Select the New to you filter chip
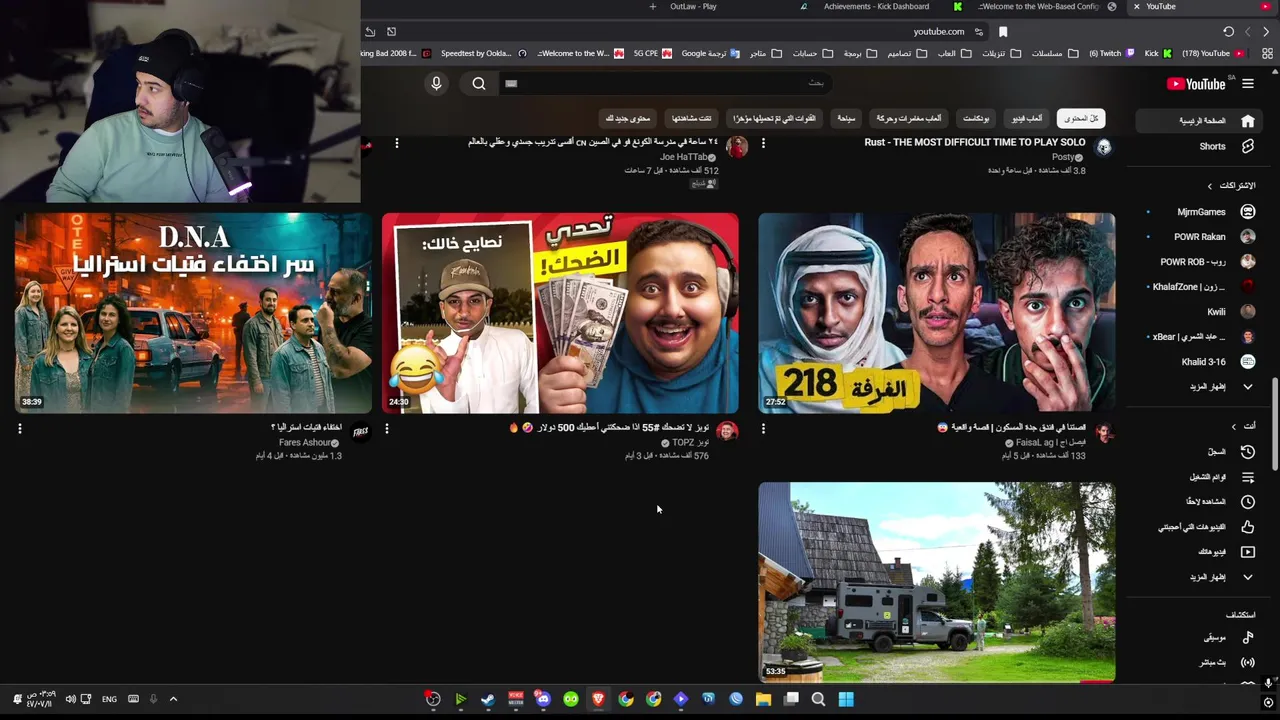The image size is (1280, 720). click(627, 118)
